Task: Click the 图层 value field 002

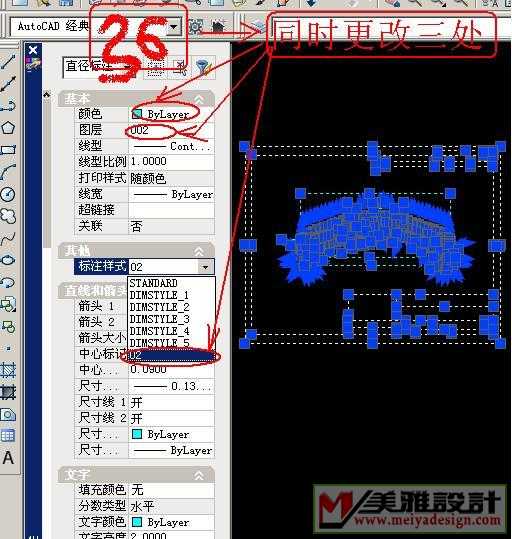Action: (171, 130)
